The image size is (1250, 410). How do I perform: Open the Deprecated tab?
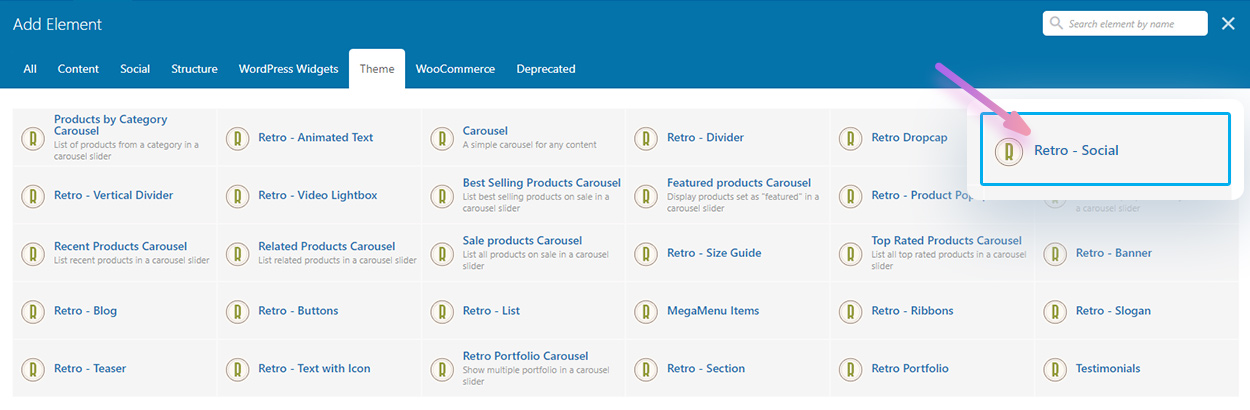pos(546,69)
